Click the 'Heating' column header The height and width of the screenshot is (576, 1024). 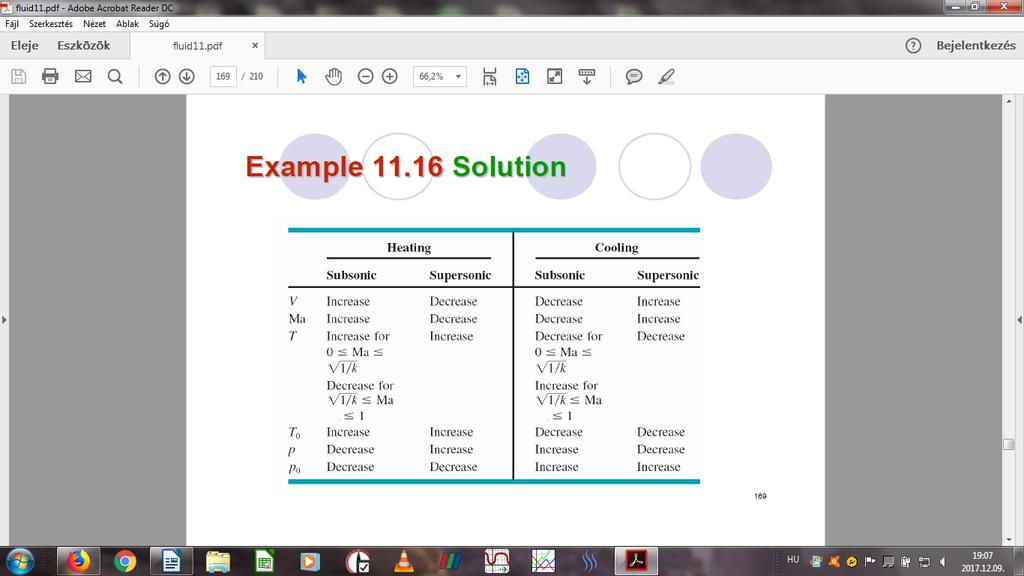click(409, 248)
